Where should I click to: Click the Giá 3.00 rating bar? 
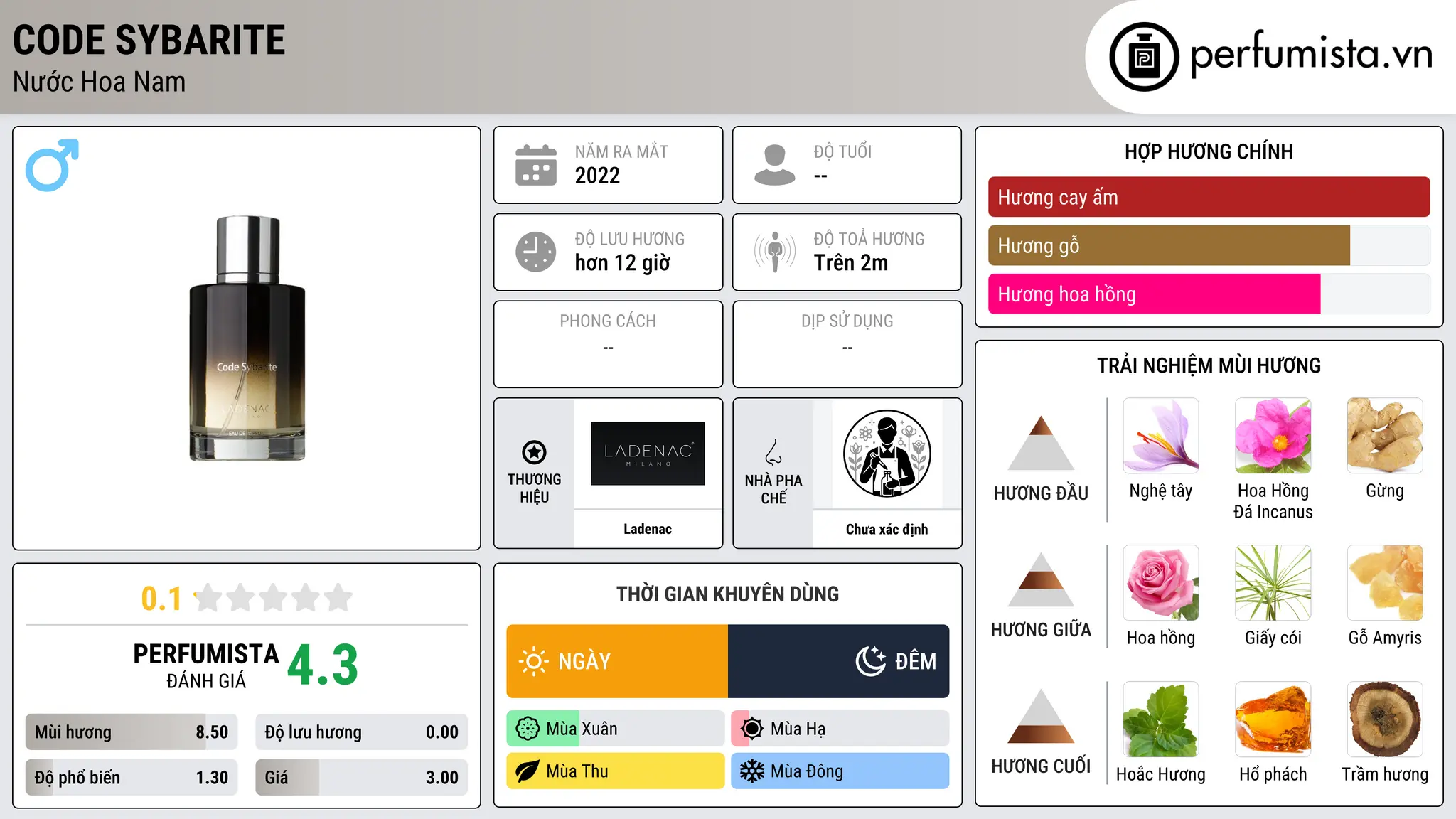pos(361,777)
